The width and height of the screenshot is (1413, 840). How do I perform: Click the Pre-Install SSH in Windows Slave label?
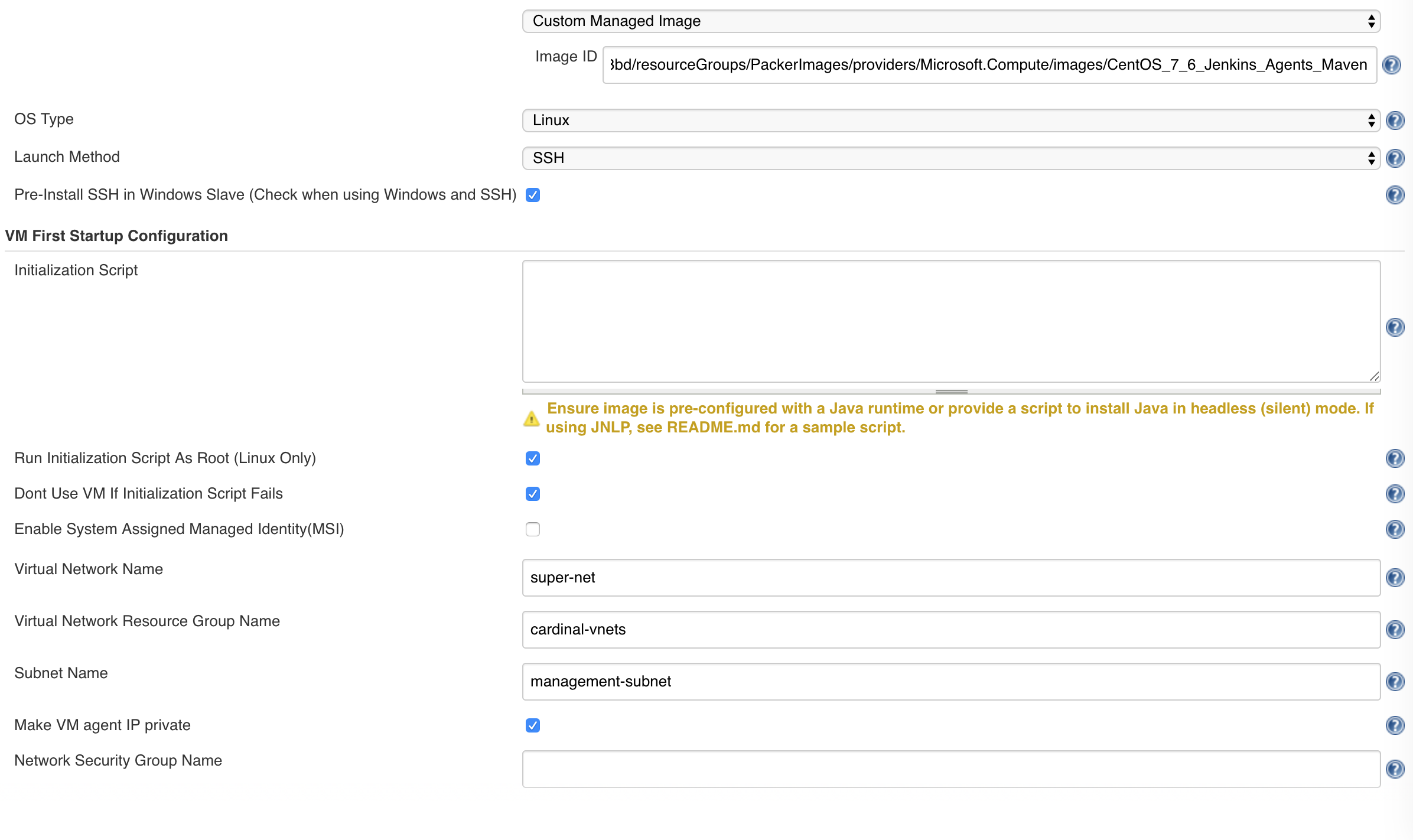tap(265, 195)
